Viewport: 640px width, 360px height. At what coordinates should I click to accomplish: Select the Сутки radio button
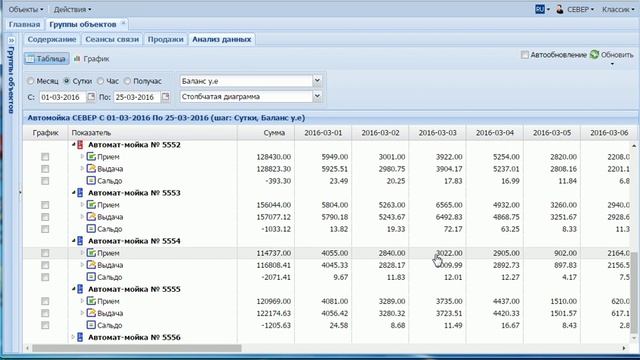click(67, 81)
